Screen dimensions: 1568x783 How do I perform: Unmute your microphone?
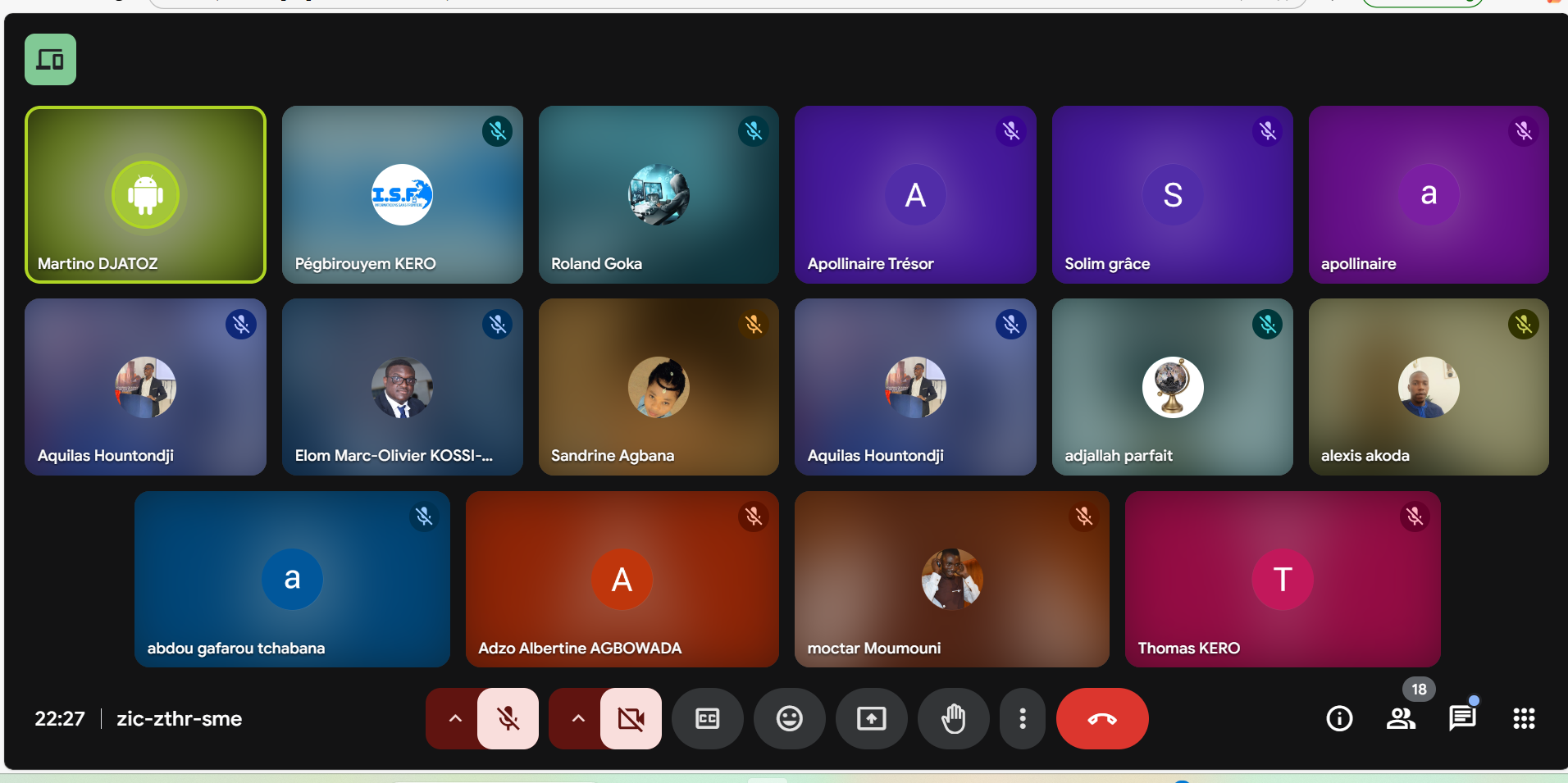coord(508,719)
